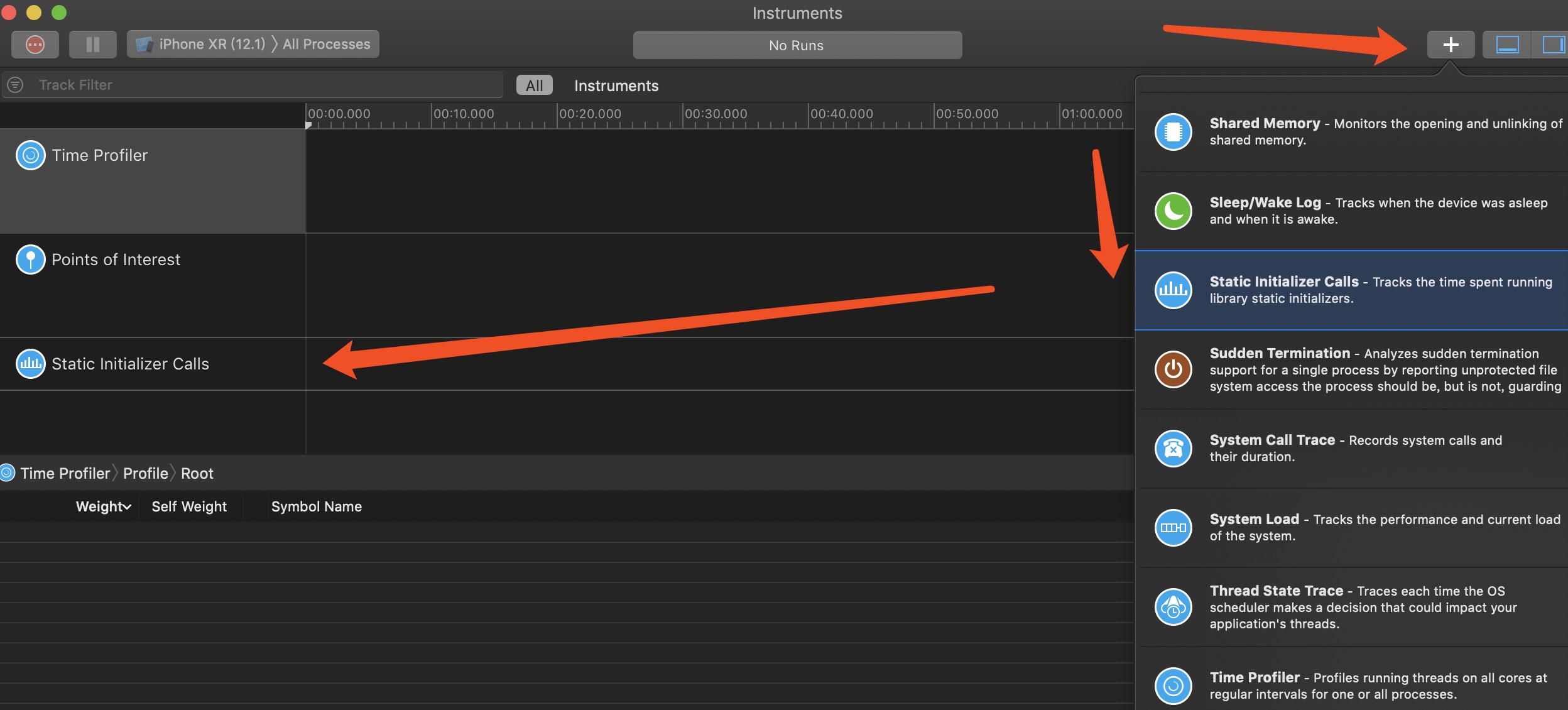Click the Profile breadcrumb item
Viewport: 1568px width, 710px height.
click(x=145, y=473)
